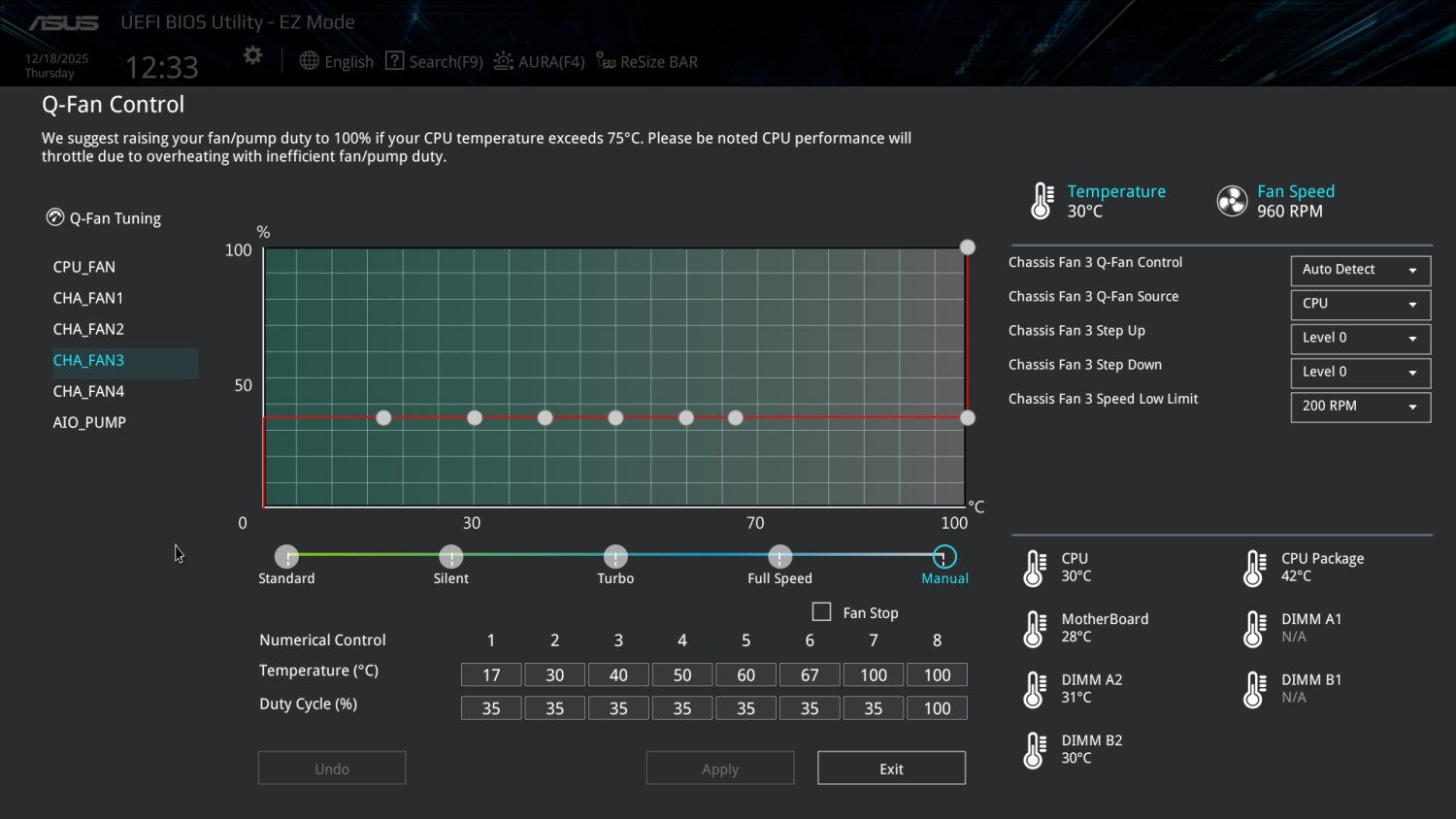Image resolution: width=1456 pixels, height=819 pixels.
Task: Click the ReSize BAR icon
Action: tap(606, 61)
